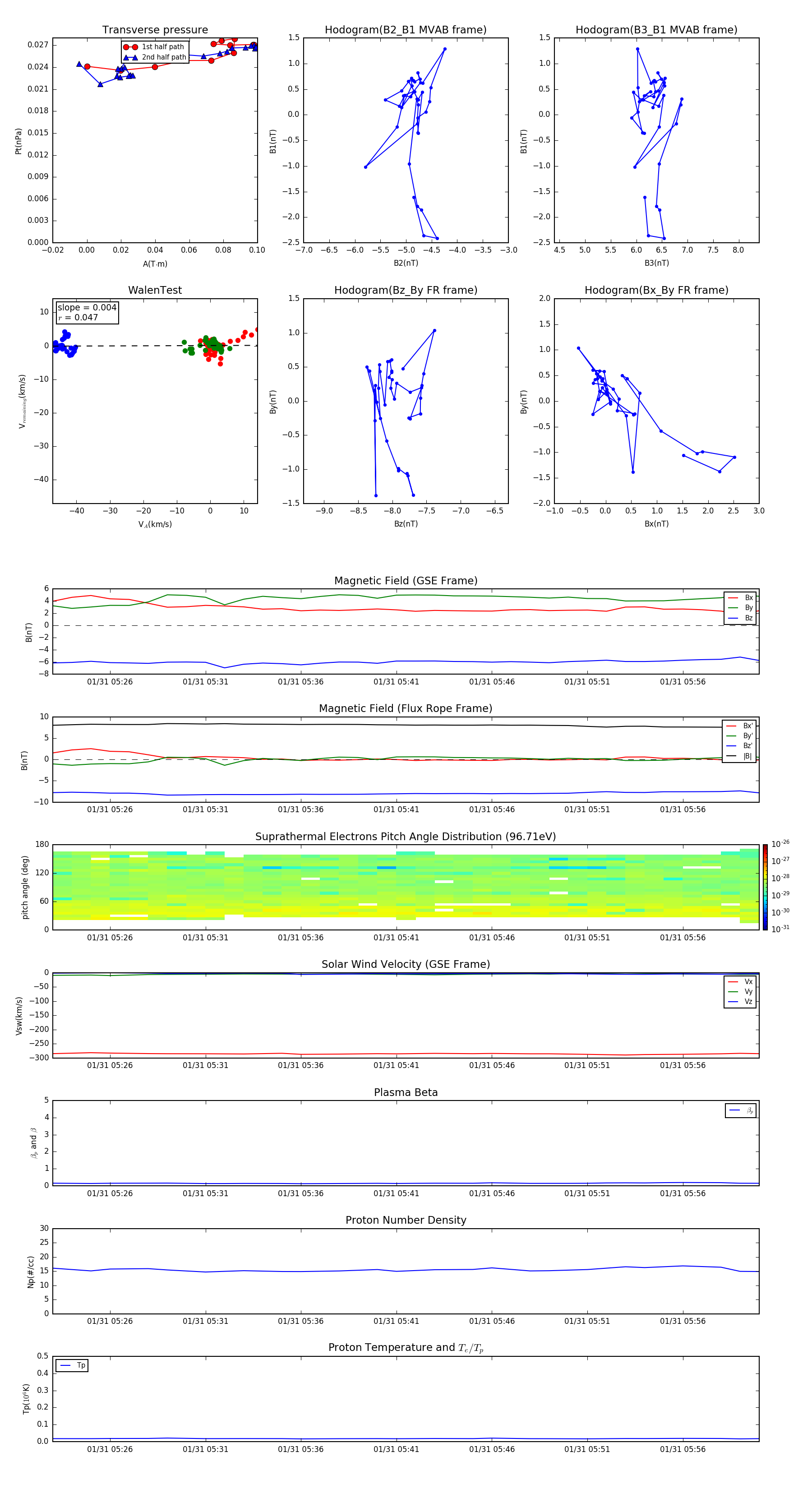Click "01/31 05:26" under the GSE Magnetic Field panel
This screenshot has height=1489, width=812.
pos(110,682)
